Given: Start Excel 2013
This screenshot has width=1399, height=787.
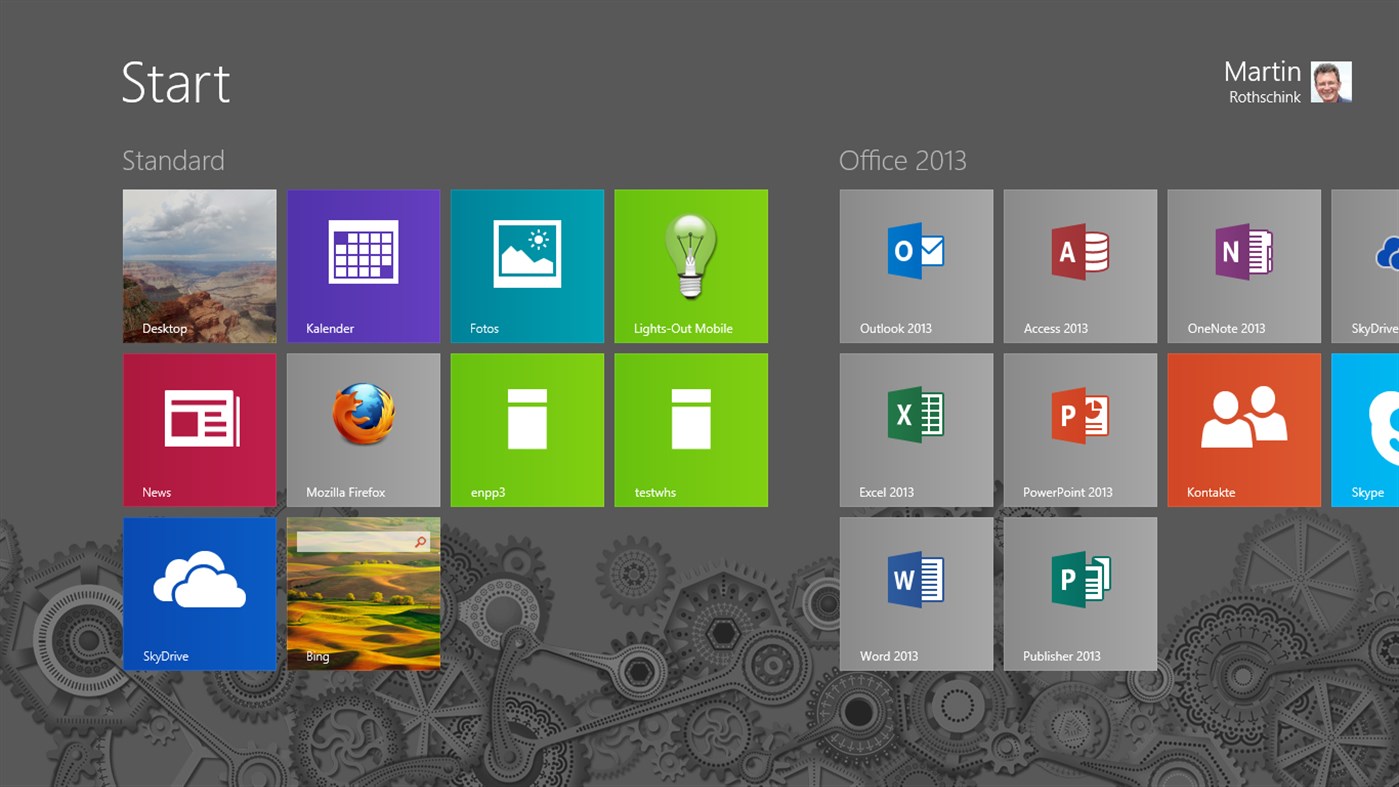Looking at the screenshot, I should click(x=915, y=429).
